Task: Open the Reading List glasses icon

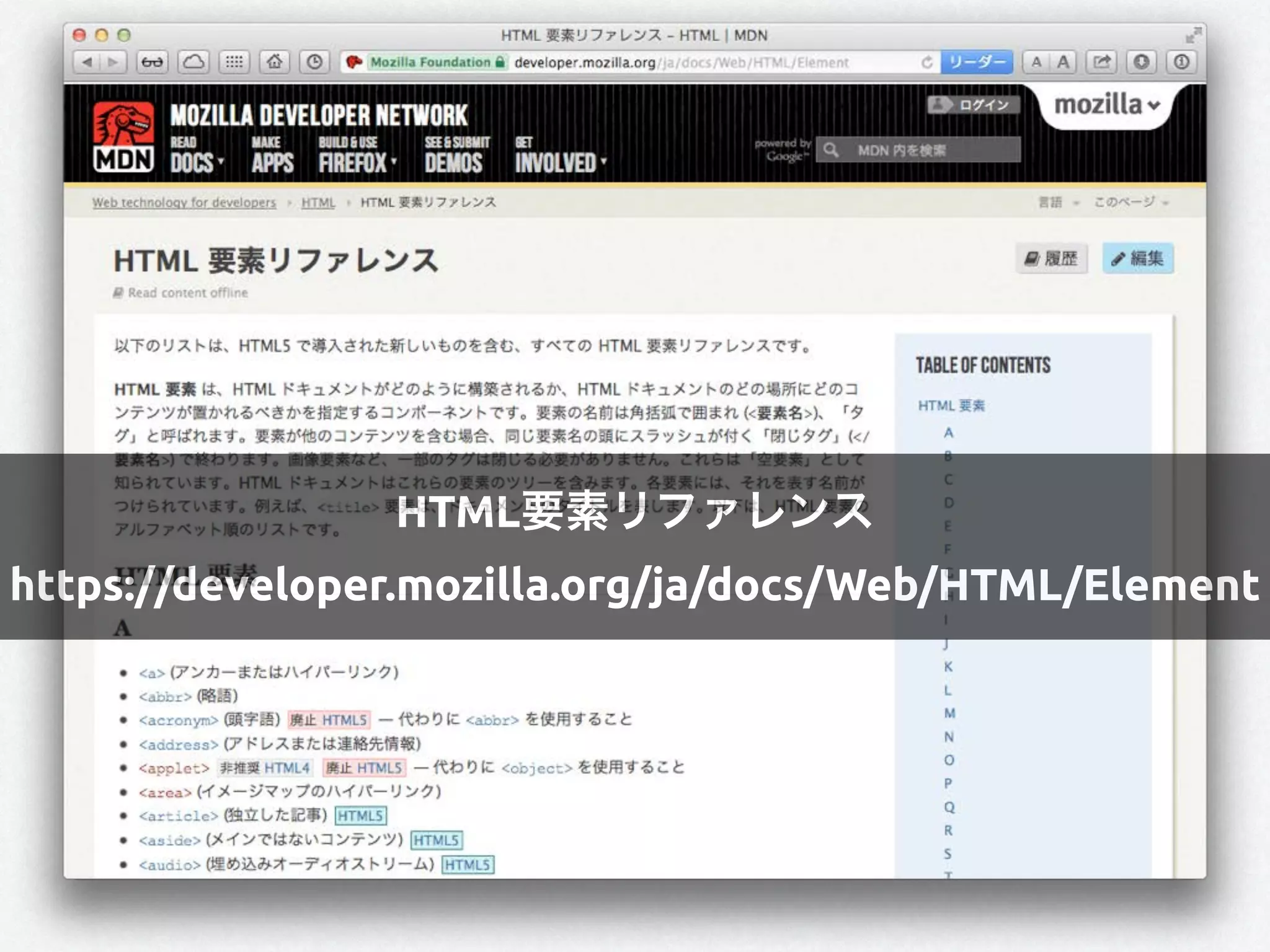Action: [x=153, y=62]
